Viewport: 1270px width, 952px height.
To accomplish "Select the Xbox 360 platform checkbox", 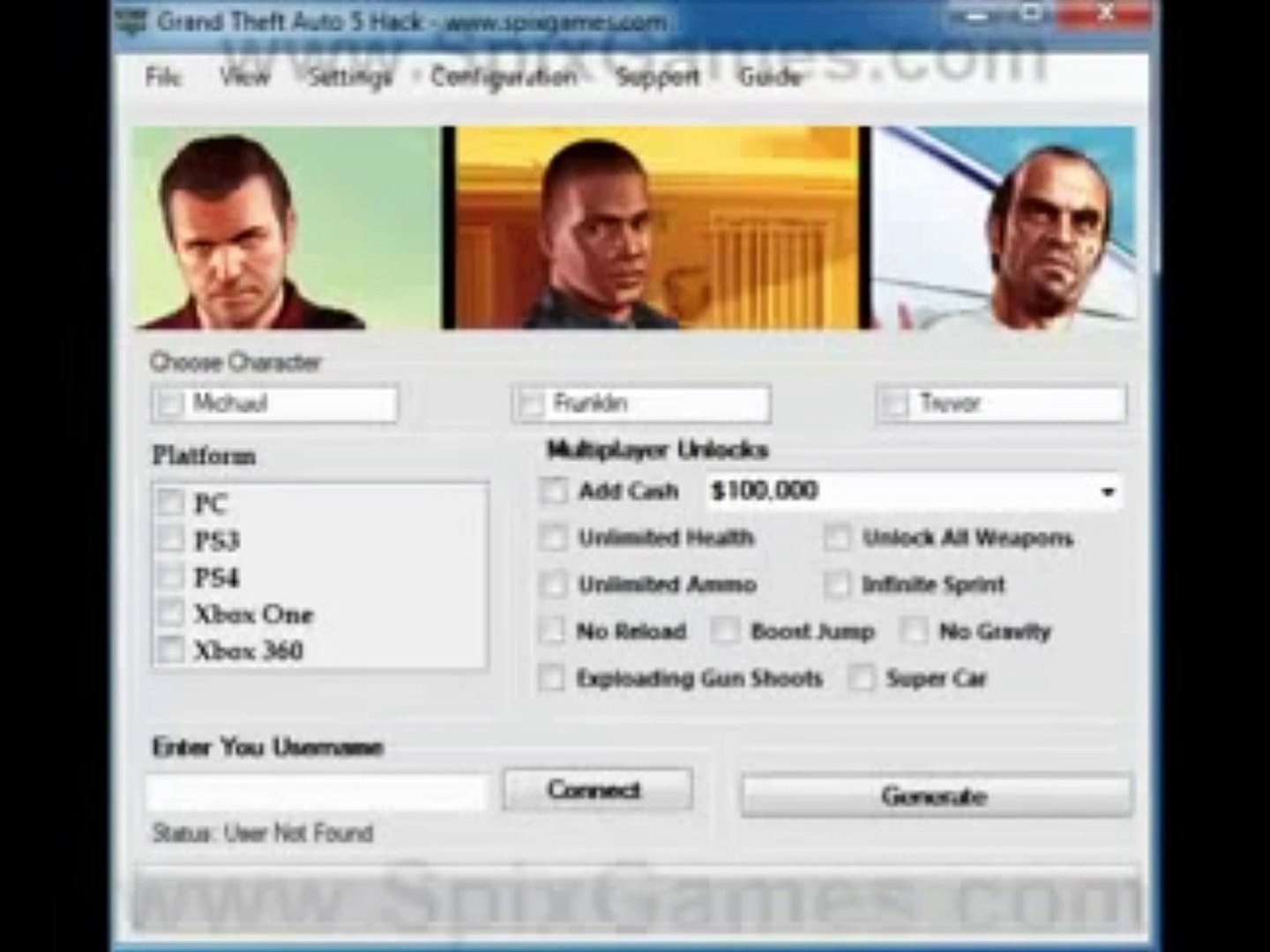I will 169,651.
